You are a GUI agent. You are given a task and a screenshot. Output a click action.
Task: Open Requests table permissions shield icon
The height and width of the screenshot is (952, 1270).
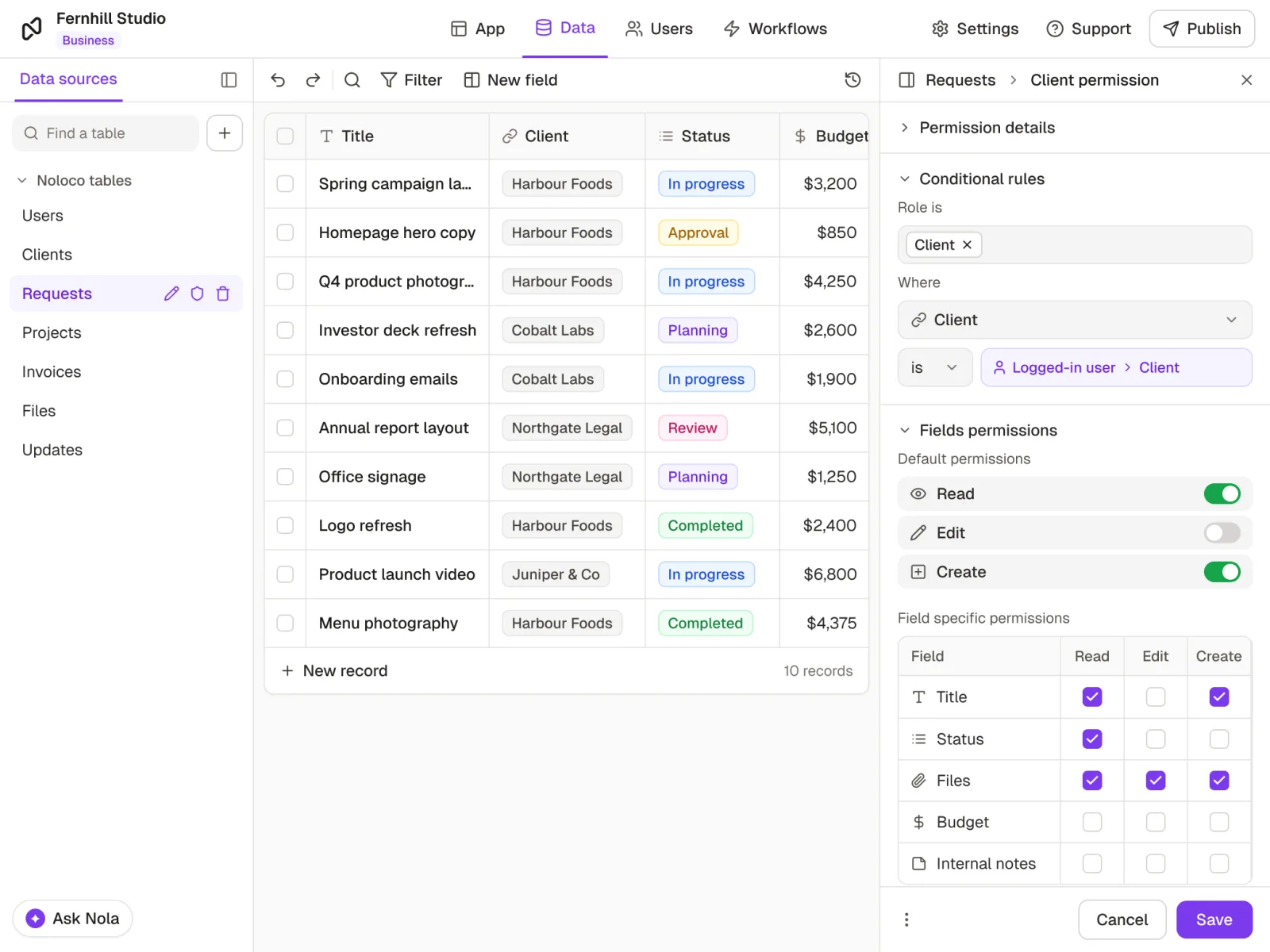coord(197,294)
